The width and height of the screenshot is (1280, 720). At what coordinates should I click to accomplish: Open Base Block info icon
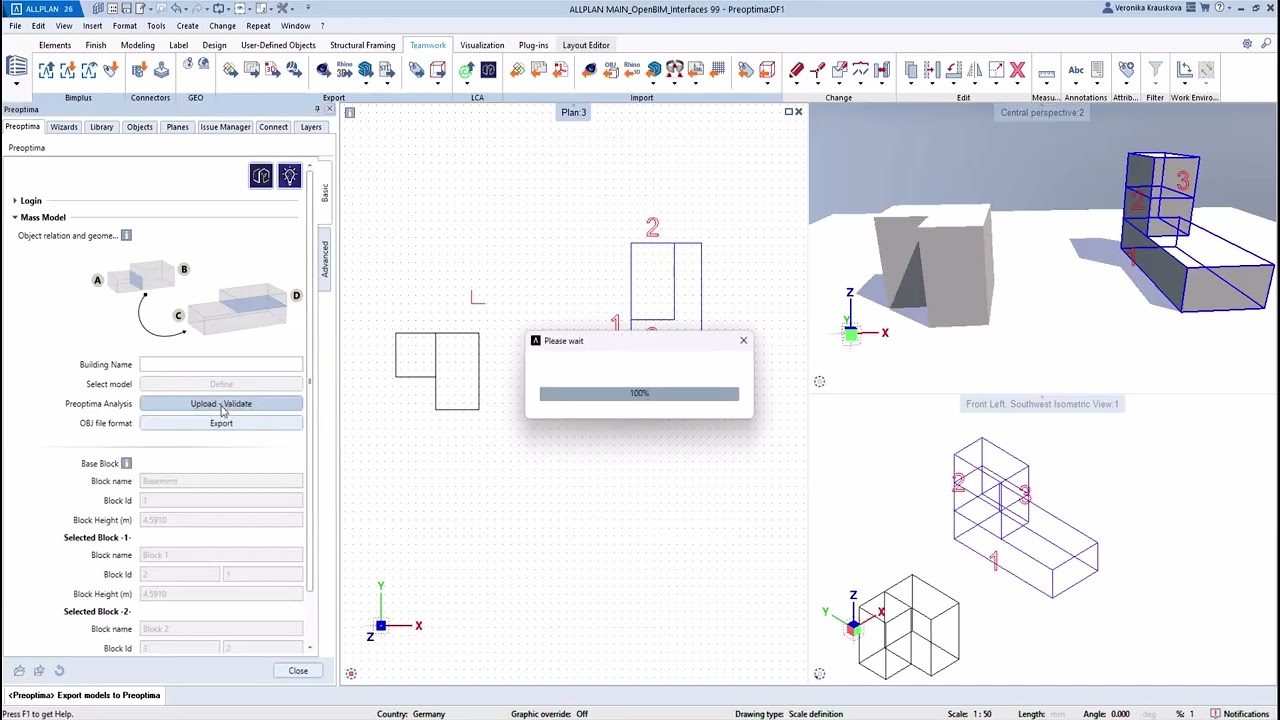(126, 463)
